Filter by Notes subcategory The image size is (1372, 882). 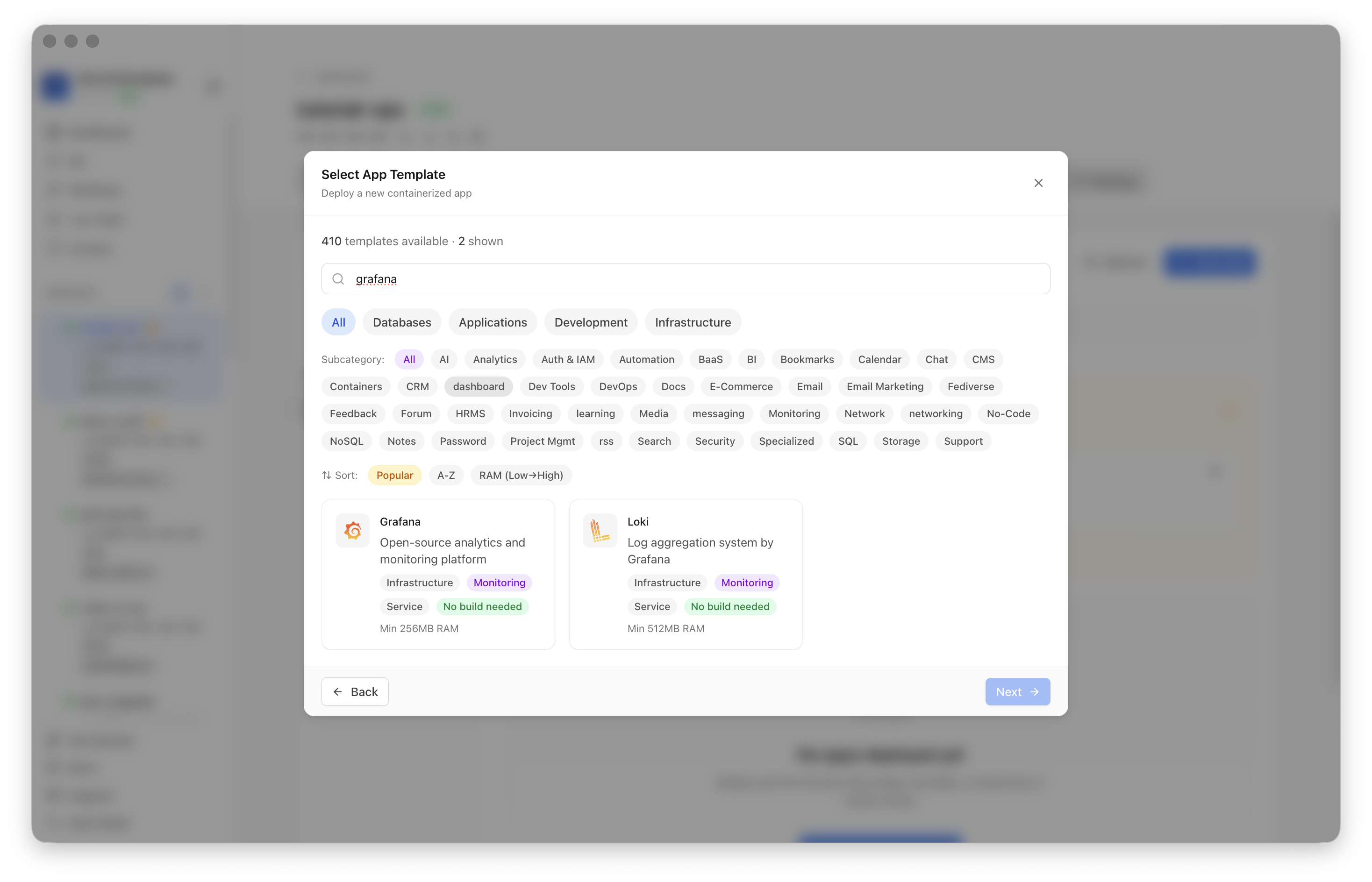pyautogui.click(x=401, y=441)
